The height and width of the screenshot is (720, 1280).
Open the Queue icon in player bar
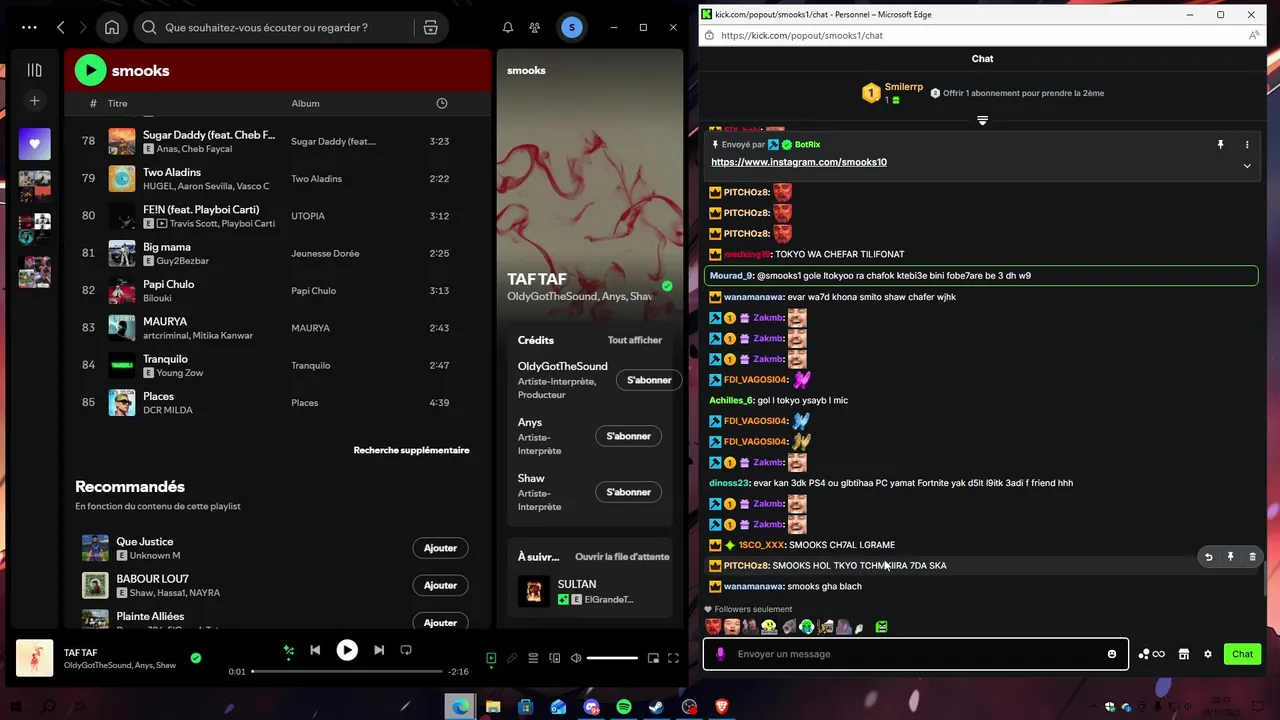tap(533, 658)
